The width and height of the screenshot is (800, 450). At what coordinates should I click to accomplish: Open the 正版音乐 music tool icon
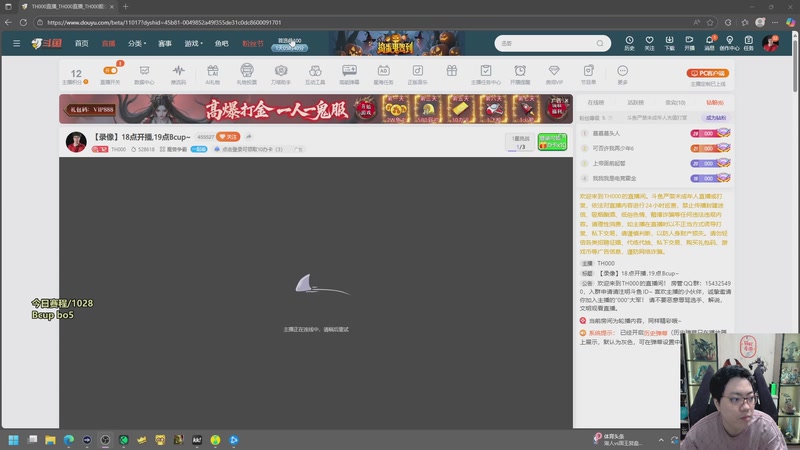417,74
